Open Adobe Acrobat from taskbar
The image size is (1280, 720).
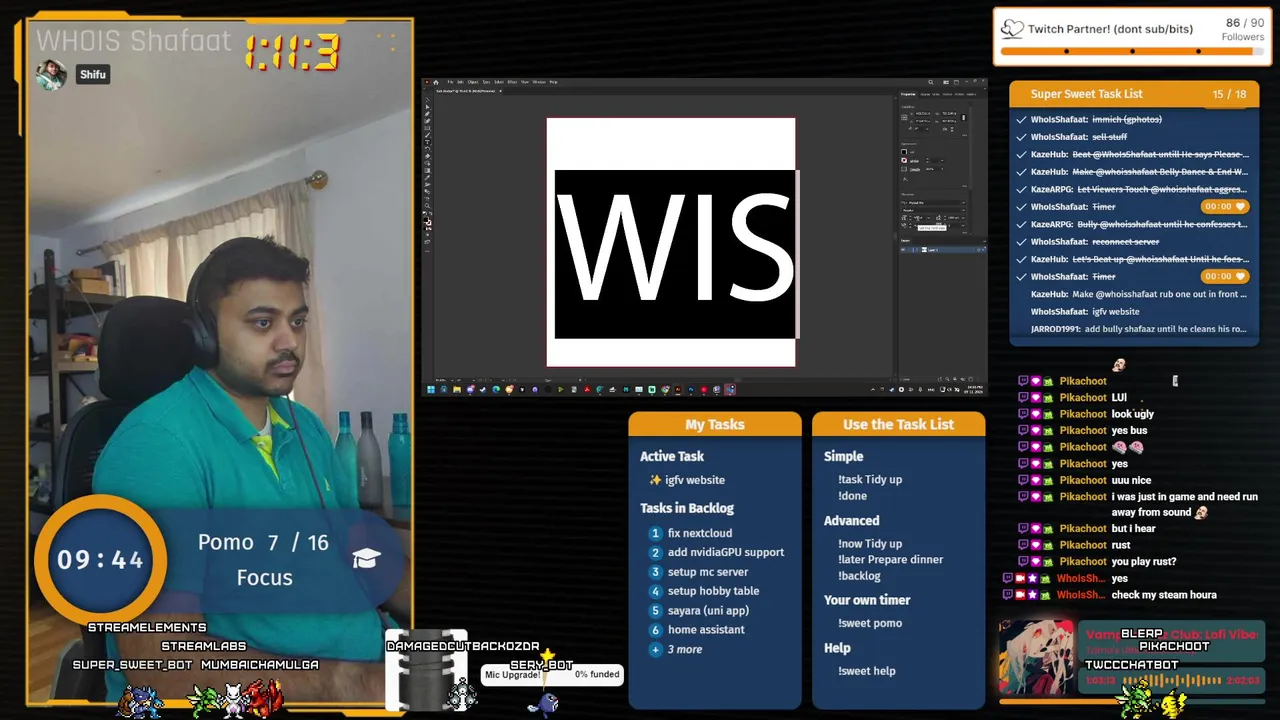(587, 390)
